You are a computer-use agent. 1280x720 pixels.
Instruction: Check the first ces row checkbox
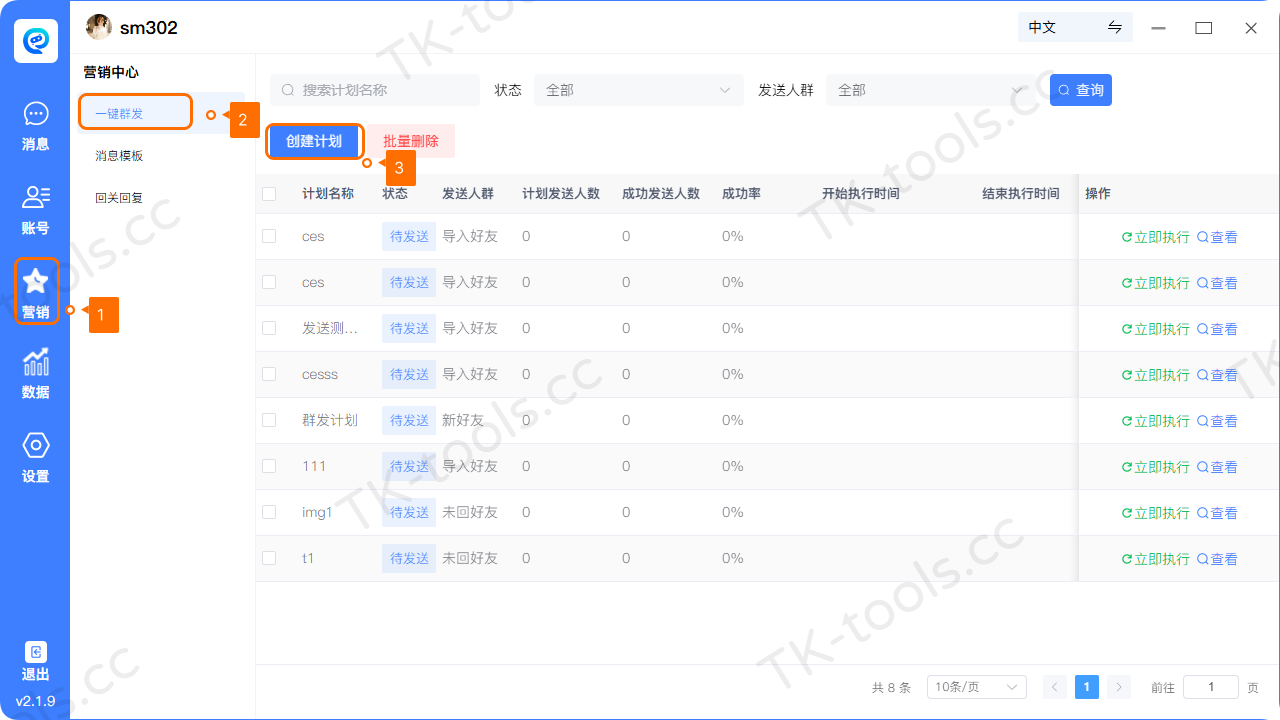(x=269, y=236)
